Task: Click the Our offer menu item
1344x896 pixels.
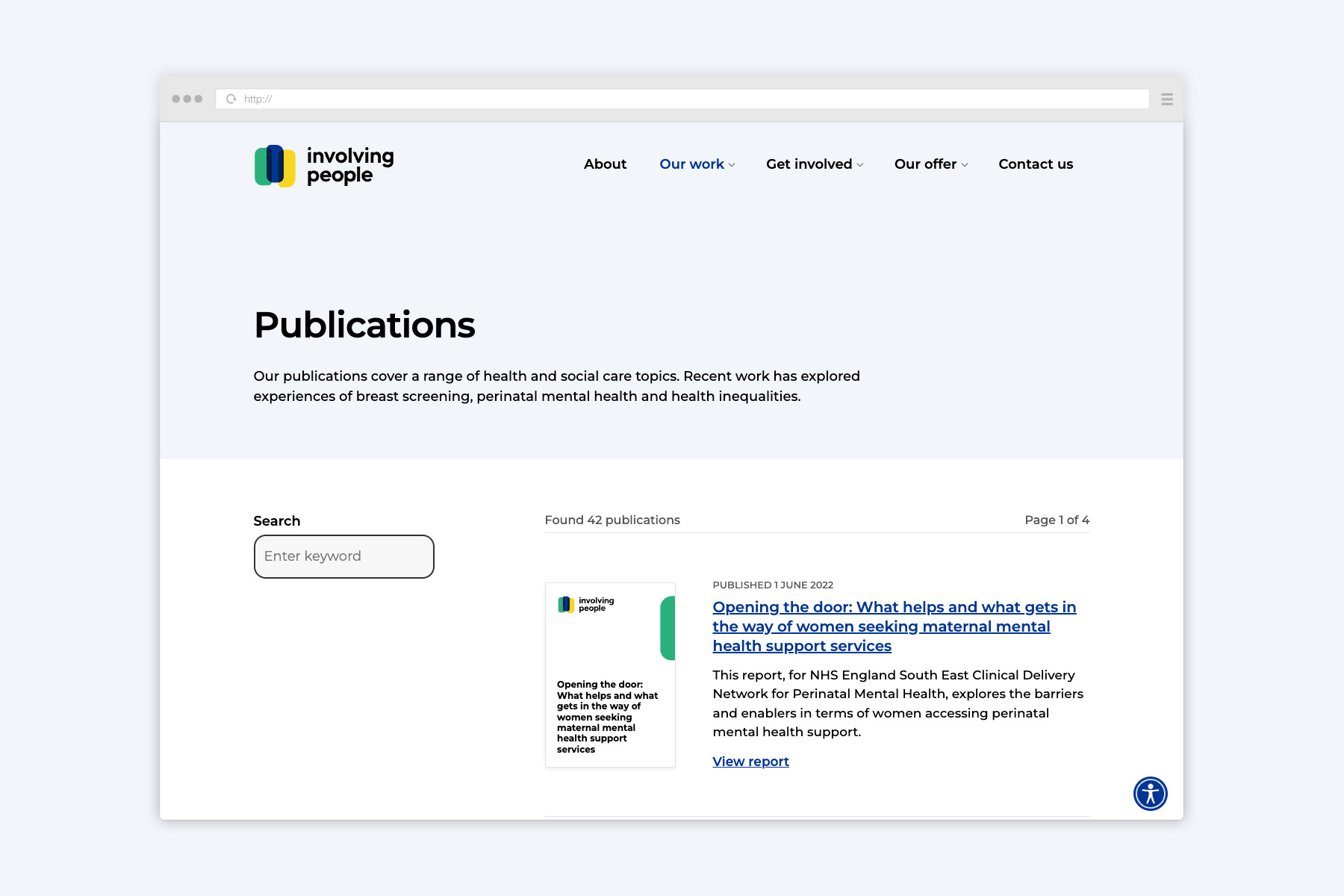Action: (x=925, y=164)
